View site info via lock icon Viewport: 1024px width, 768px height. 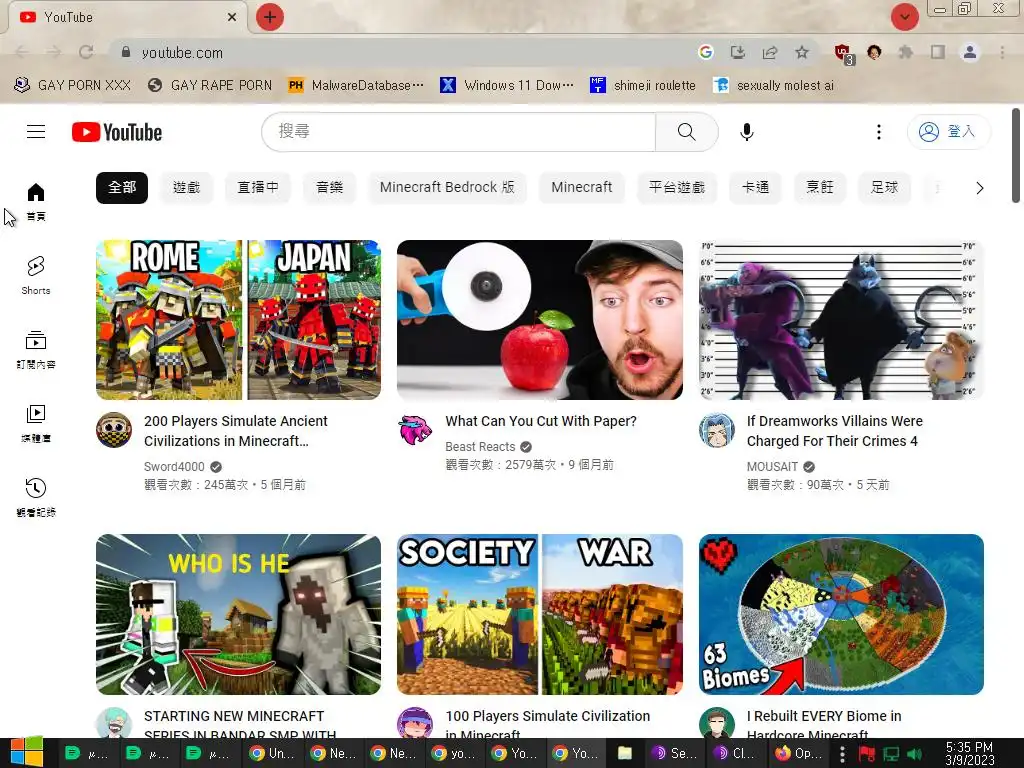[x=126, y=52]
